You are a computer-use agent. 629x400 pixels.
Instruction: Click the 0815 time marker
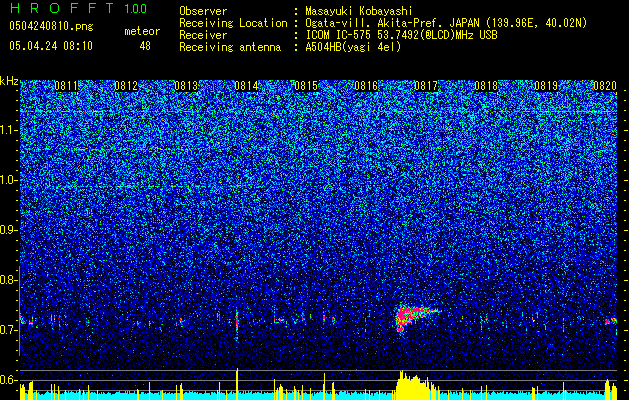(306, 85)
